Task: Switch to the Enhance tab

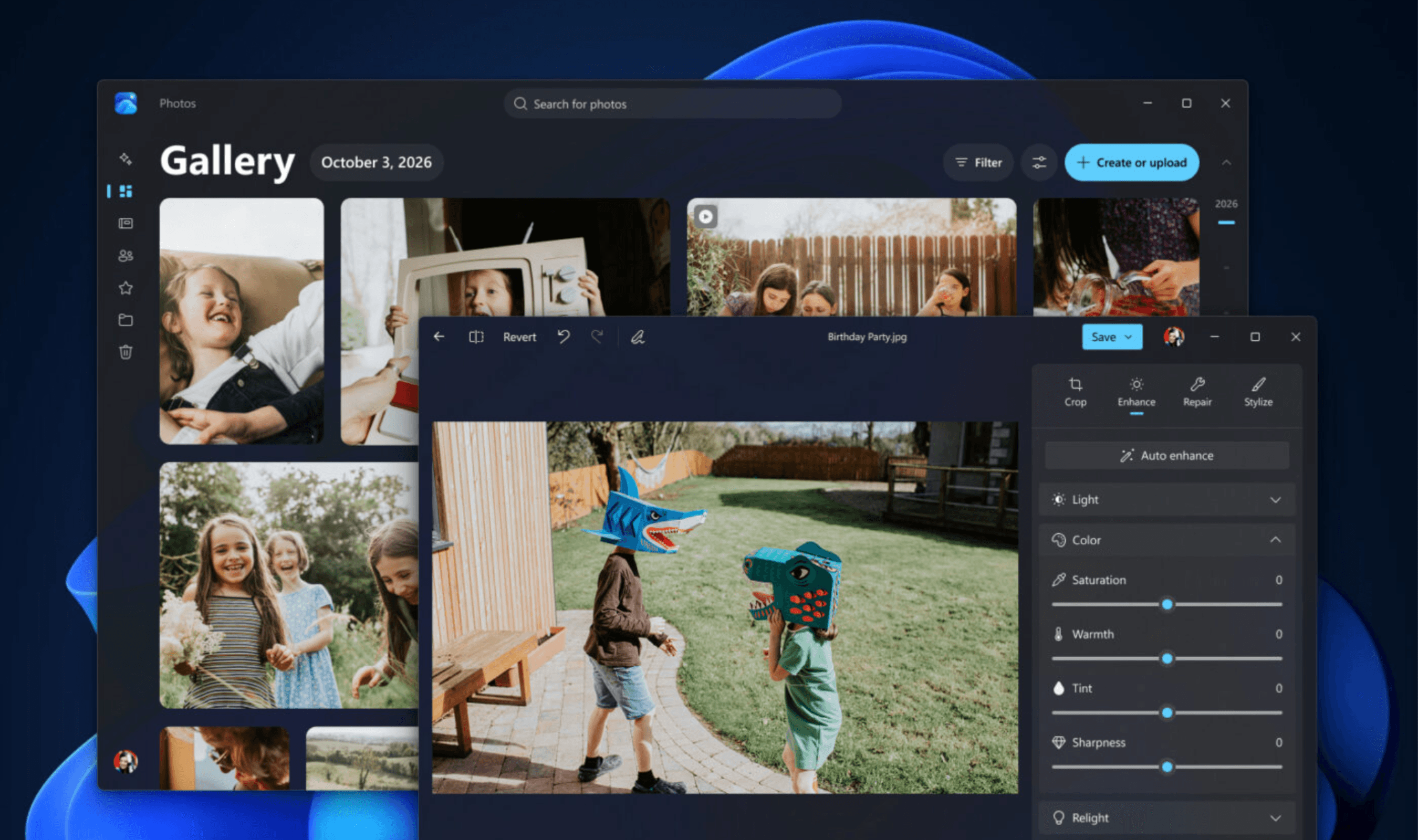Action: pos(1136,392)
